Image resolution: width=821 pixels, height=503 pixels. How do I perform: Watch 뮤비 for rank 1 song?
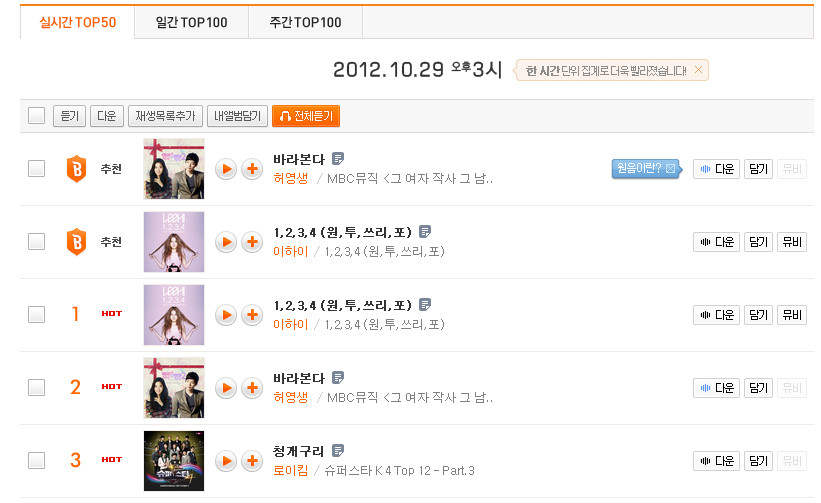(x=792, y=315)
